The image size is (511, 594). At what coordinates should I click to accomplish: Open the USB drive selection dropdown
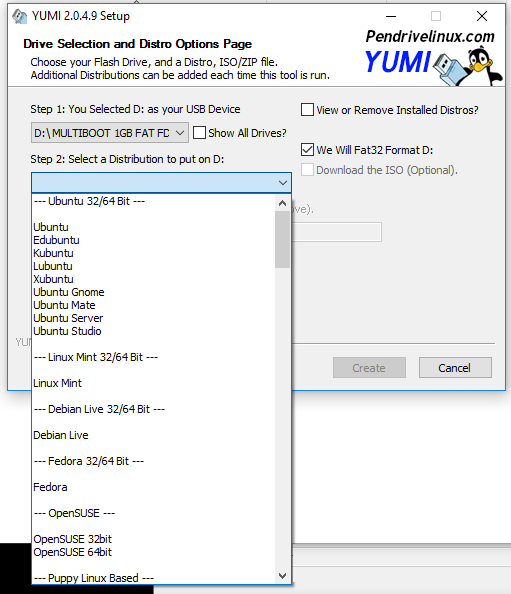click(110, 133)
